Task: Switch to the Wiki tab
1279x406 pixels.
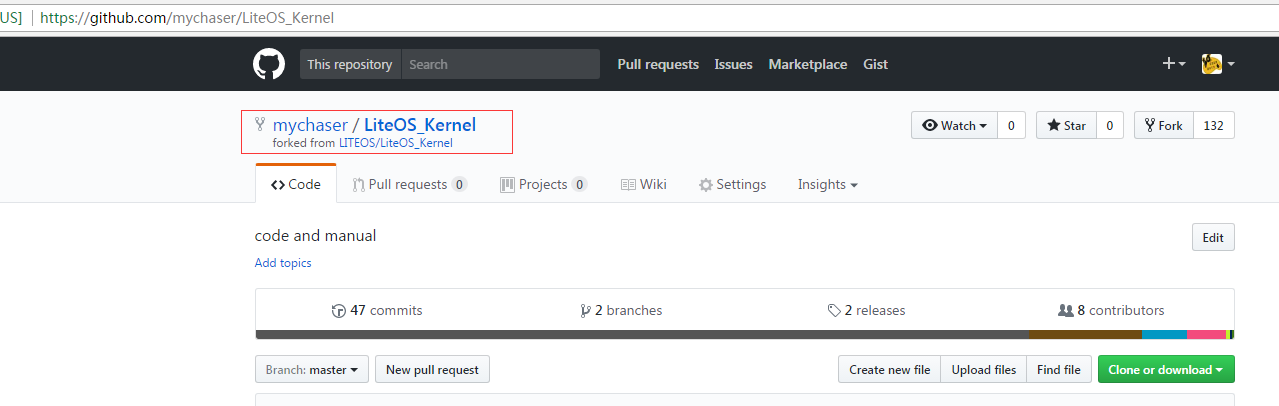Action: (x=643, y=185)
